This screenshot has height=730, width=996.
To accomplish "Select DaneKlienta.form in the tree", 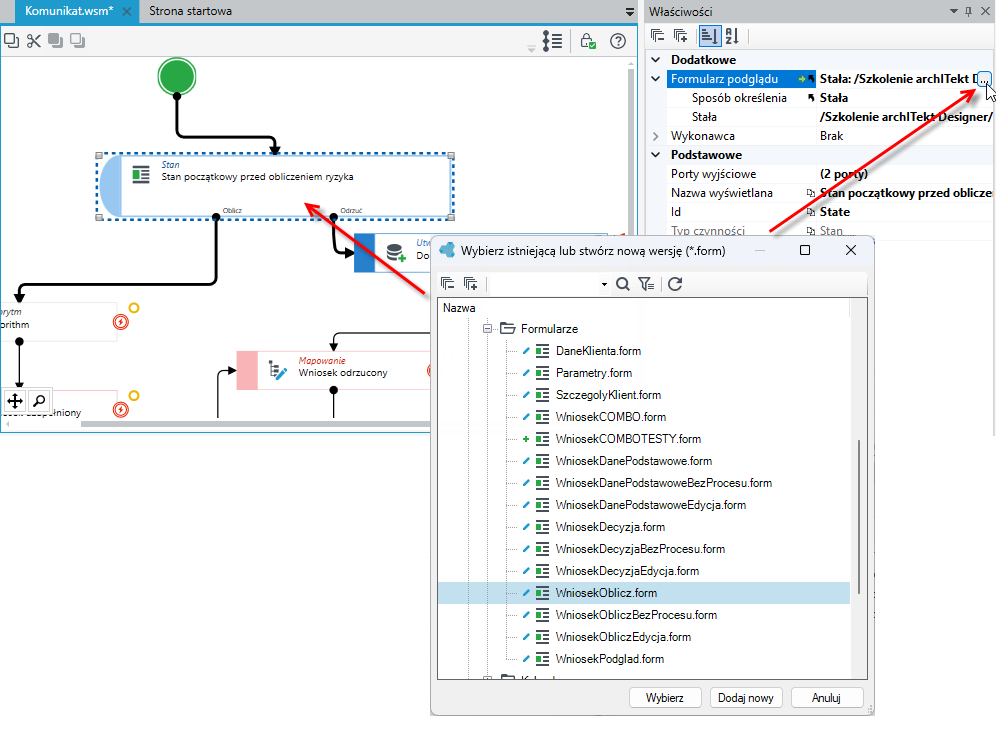I will 598,351.
